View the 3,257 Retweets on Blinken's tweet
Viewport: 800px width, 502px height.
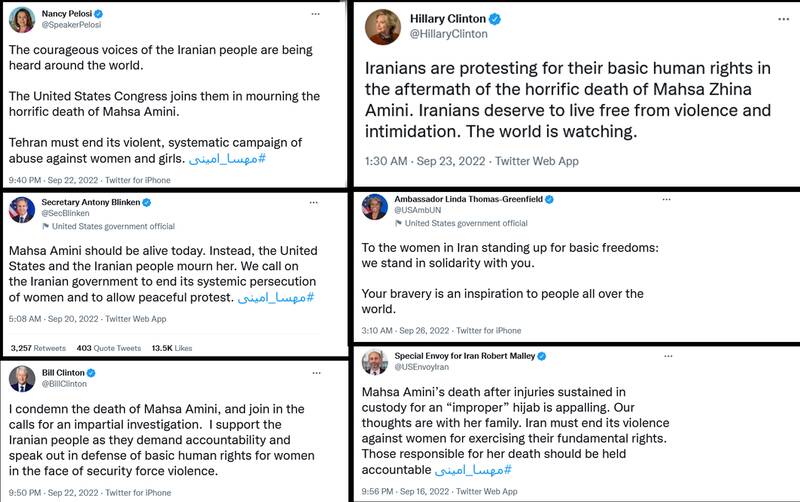point(35,348)
